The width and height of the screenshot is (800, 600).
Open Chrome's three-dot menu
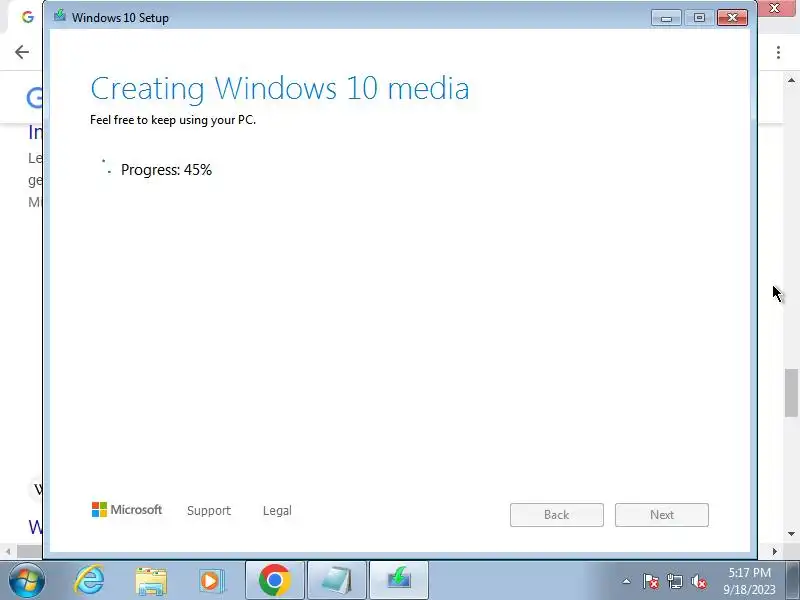(779, 52)
